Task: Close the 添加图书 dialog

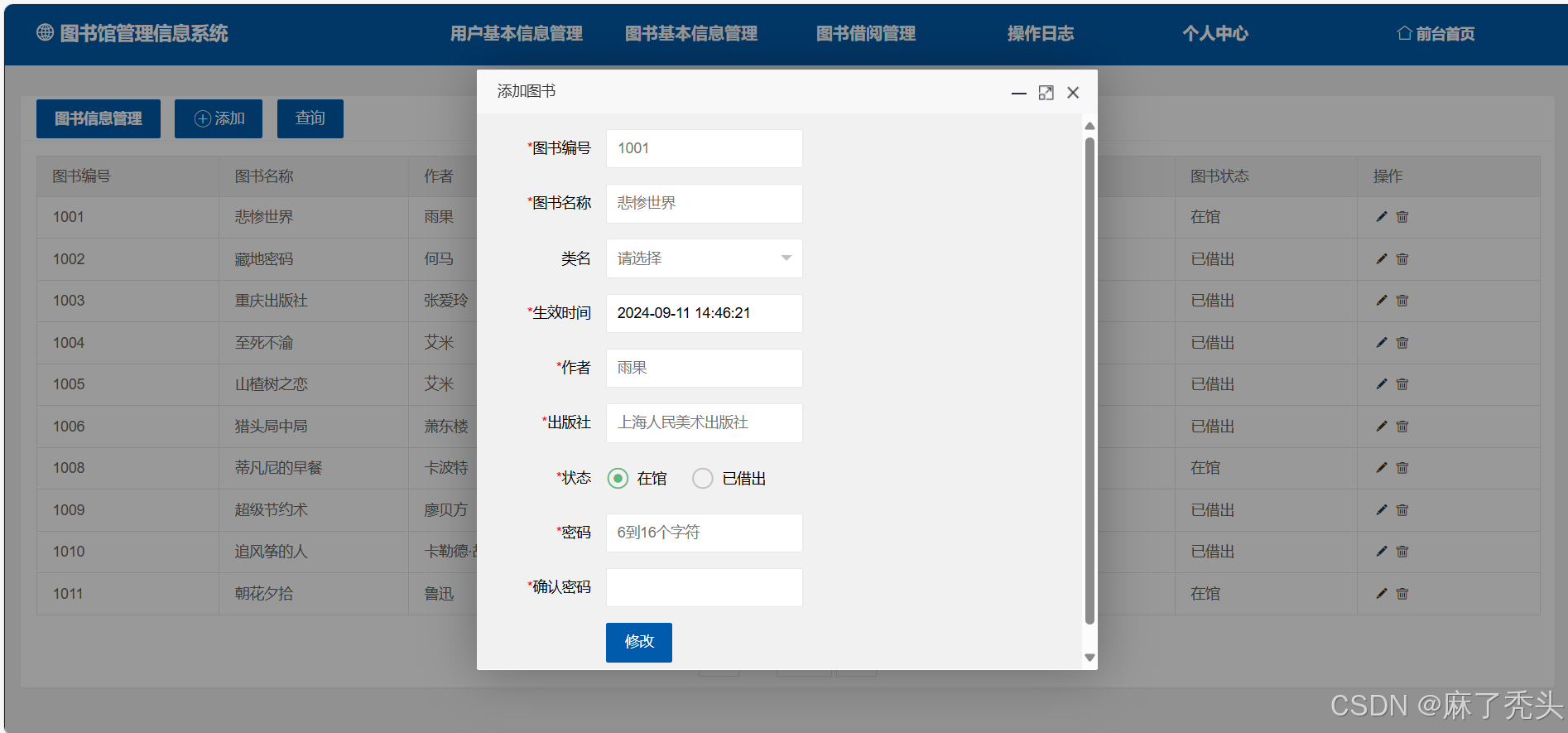Action: [1073, 93]
